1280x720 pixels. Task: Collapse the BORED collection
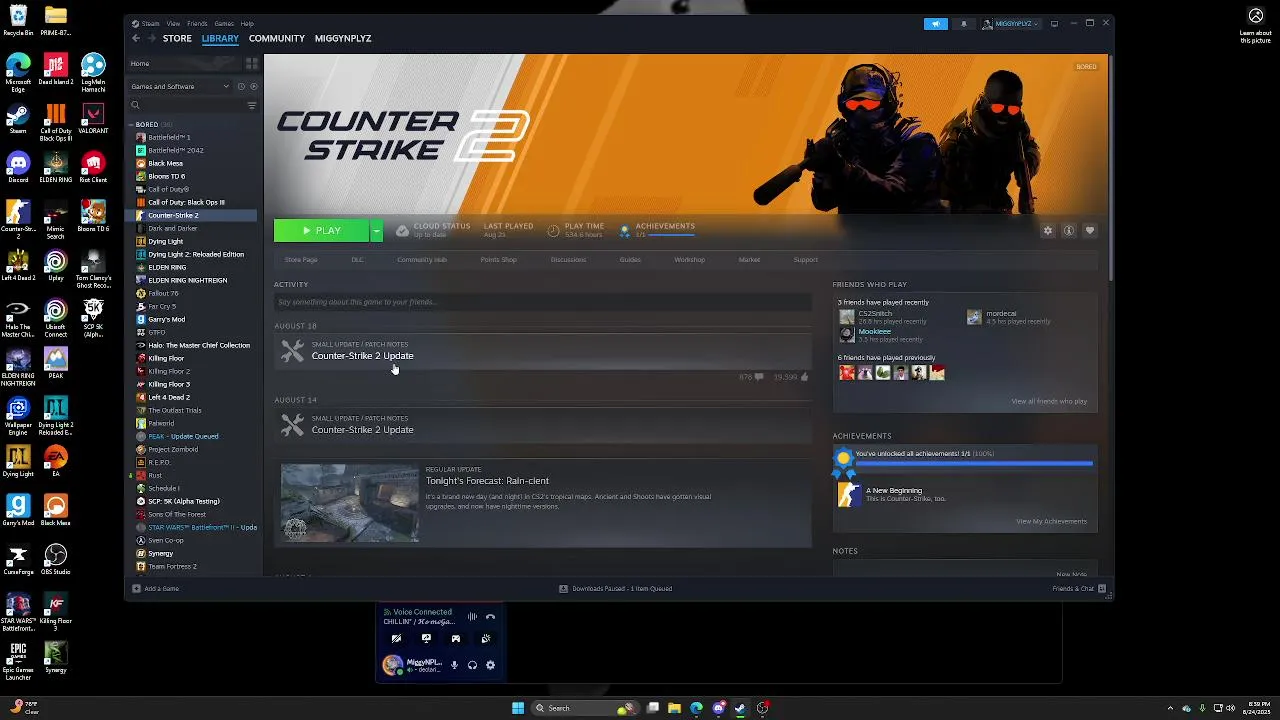coord(131,125)
